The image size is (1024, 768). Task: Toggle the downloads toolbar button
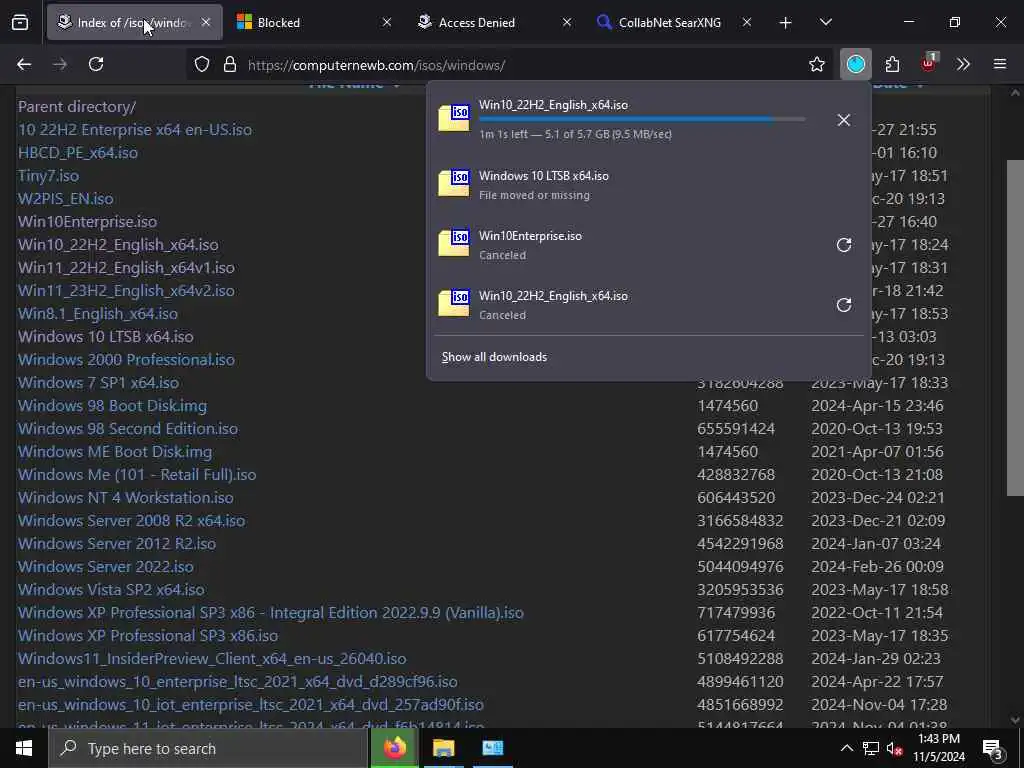coord(856,64)
